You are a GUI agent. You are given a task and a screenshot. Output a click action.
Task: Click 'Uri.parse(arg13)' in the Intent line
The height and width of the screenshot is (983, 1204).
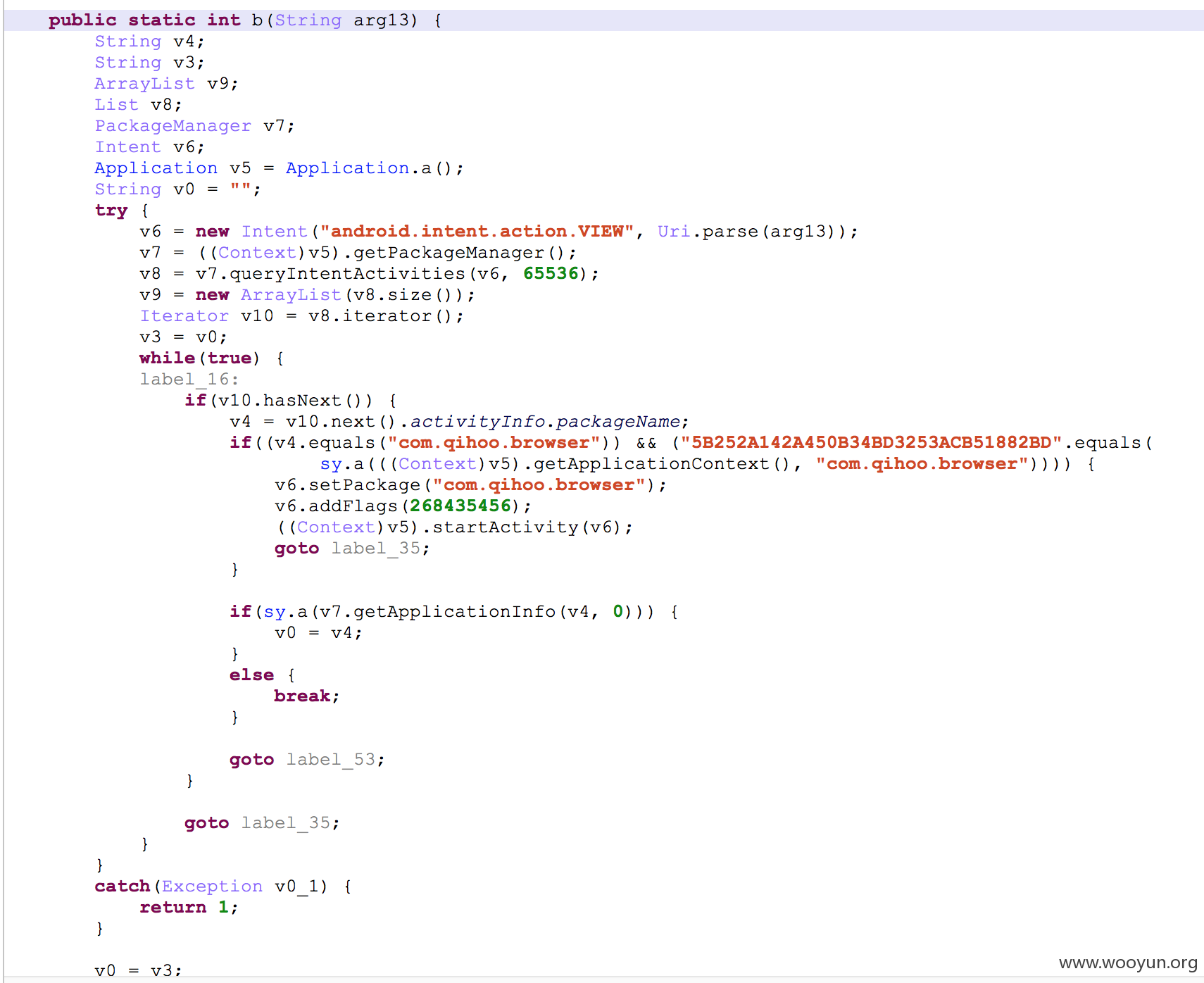(x=751, y=232)
